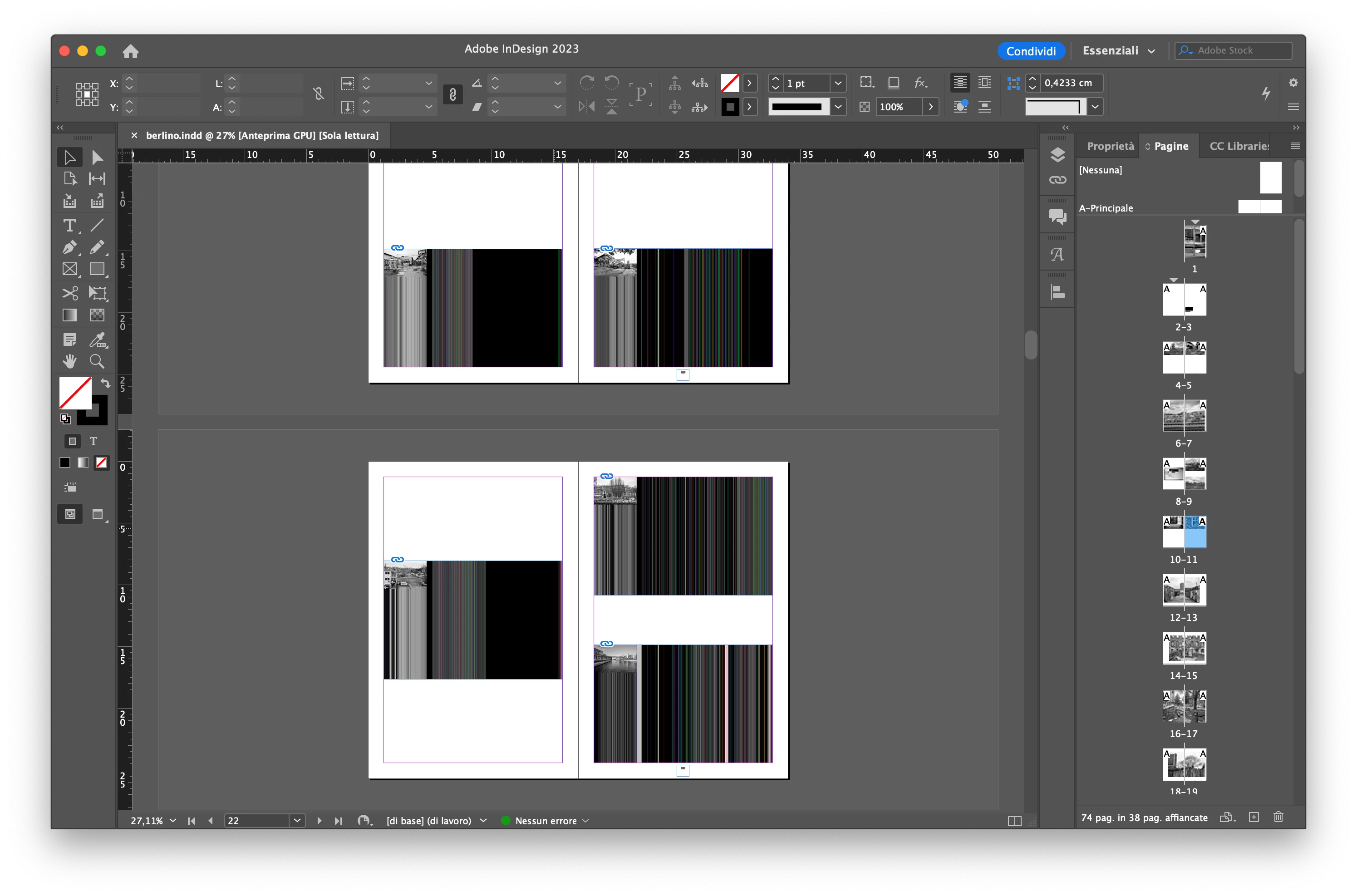The height and width of the screenshot is (896, 1357).
Task: Choose the Scissors tool
Action: point(70,293)
